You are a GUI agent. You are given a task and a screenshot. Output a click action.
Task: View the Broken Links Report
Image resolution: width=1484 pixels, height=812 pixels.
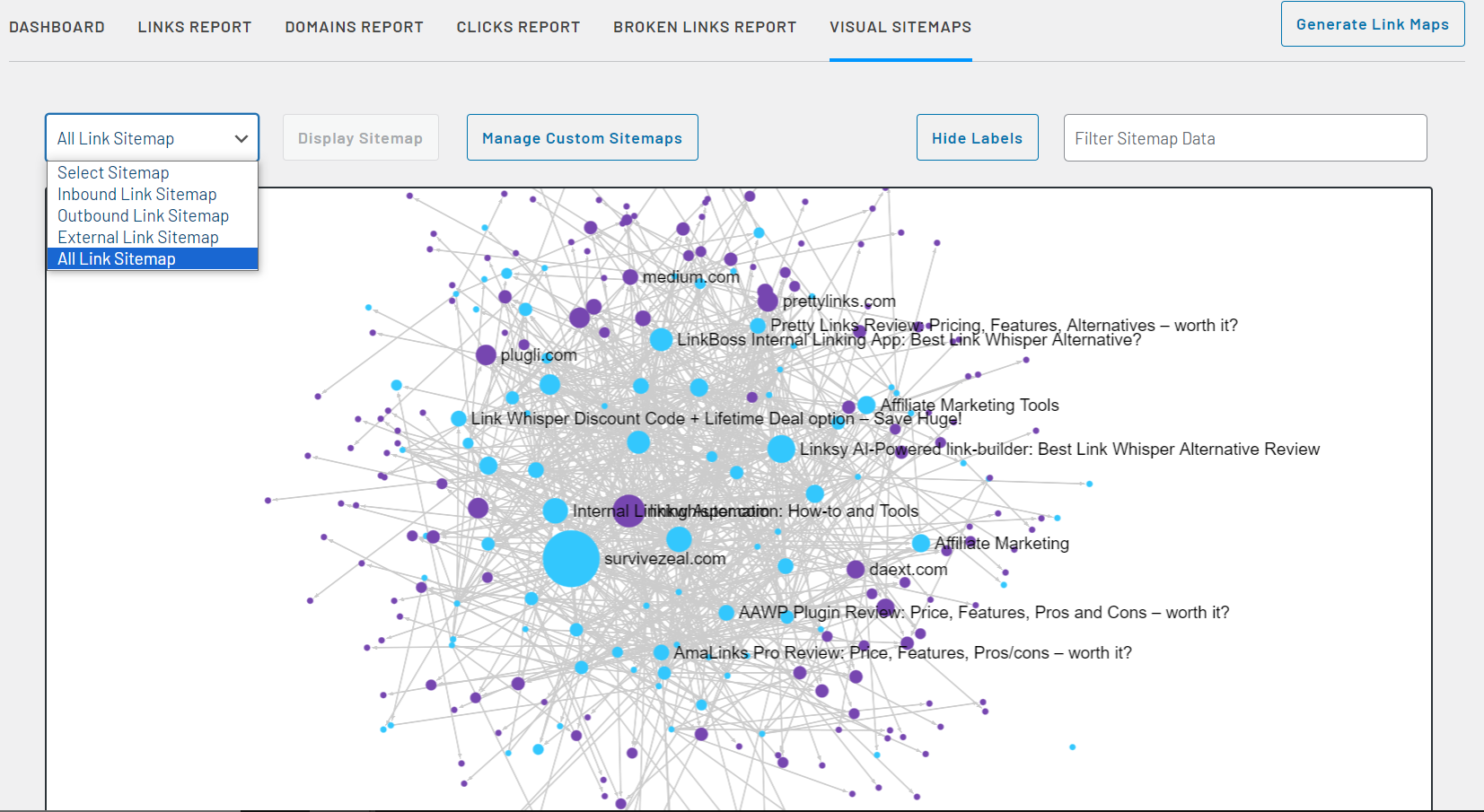pos(705,26)
